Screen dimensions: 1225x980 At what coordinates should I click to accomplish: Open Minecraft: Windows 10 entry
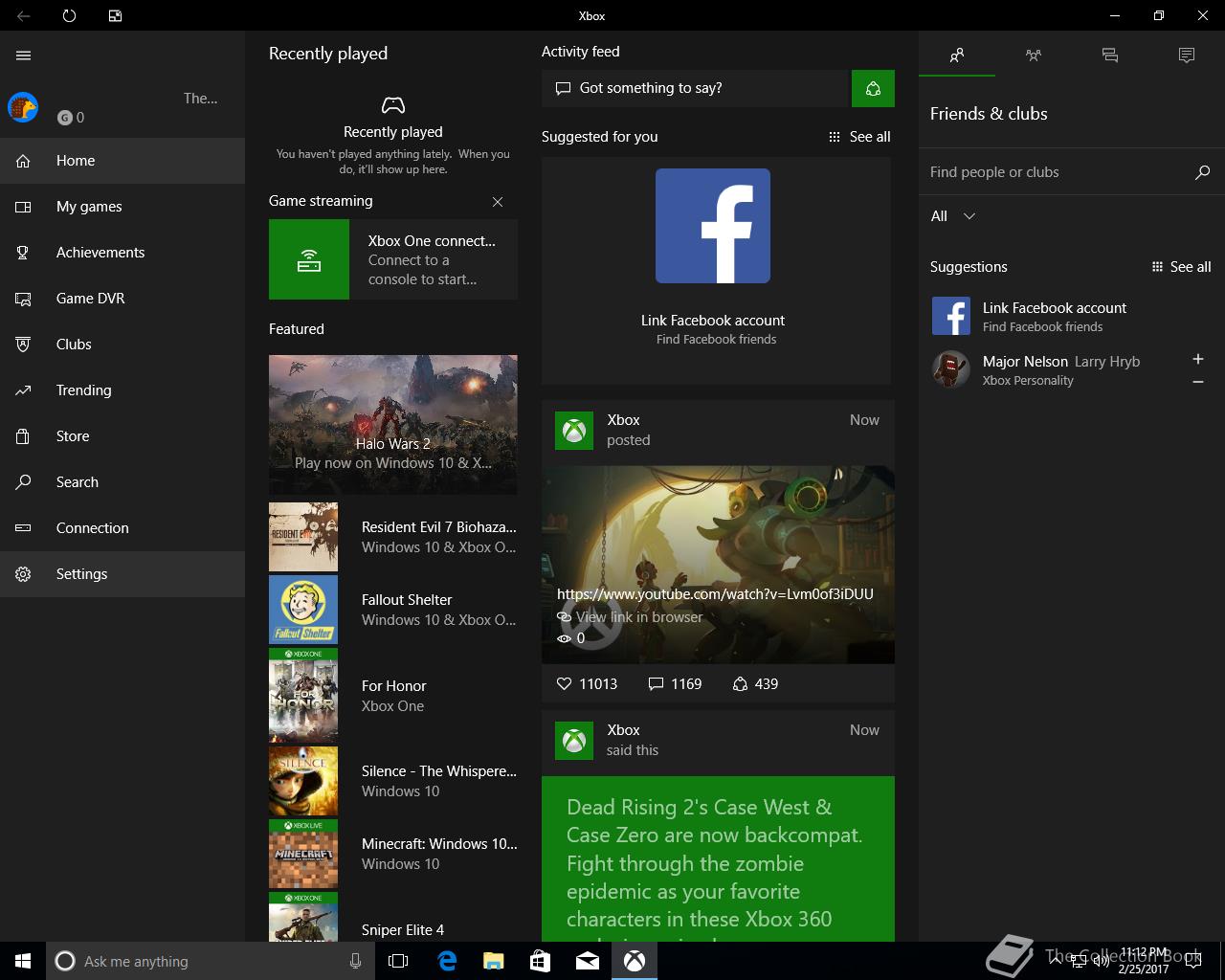click(393, 854)
